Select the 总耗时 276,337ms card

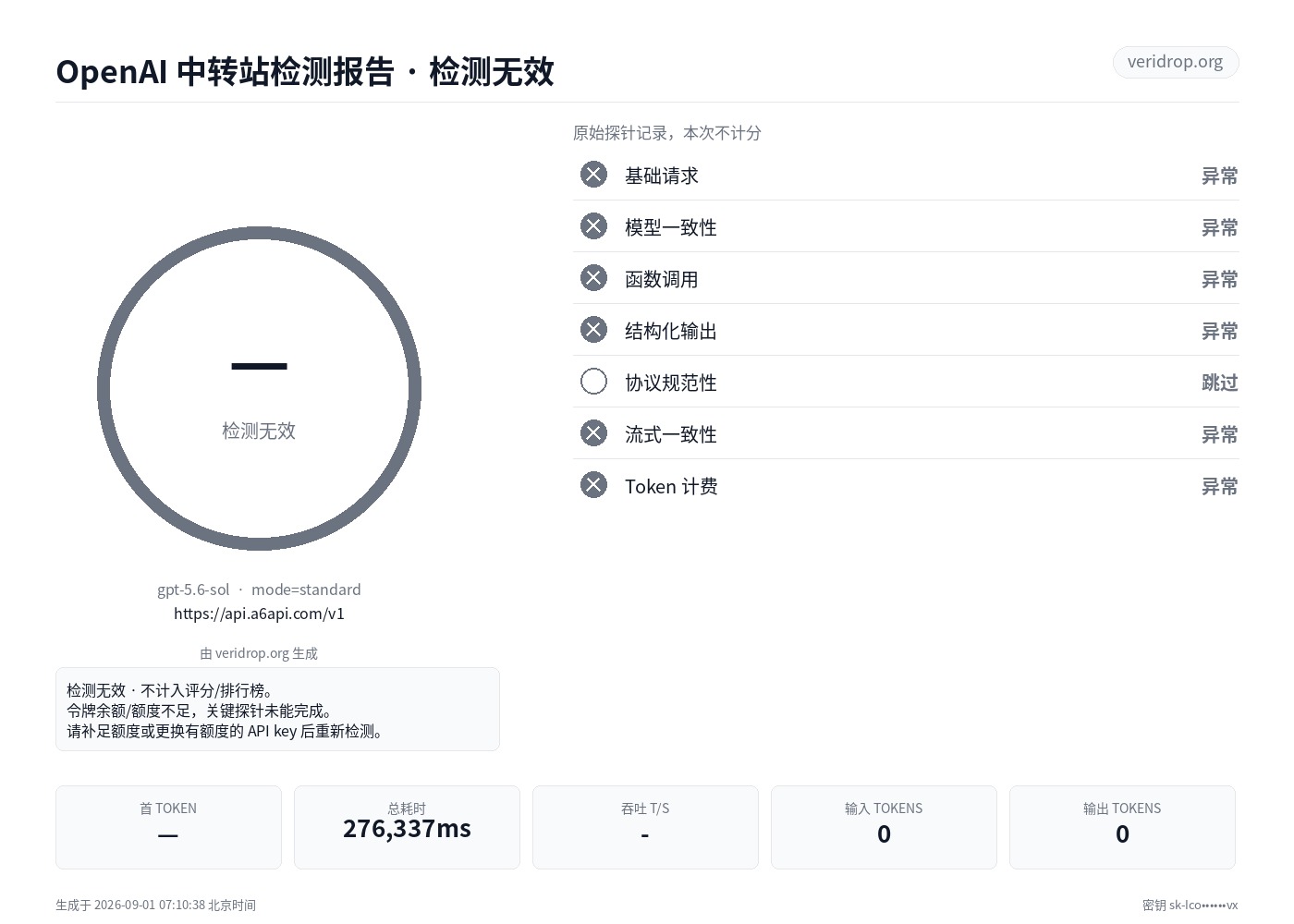(407, 827)
